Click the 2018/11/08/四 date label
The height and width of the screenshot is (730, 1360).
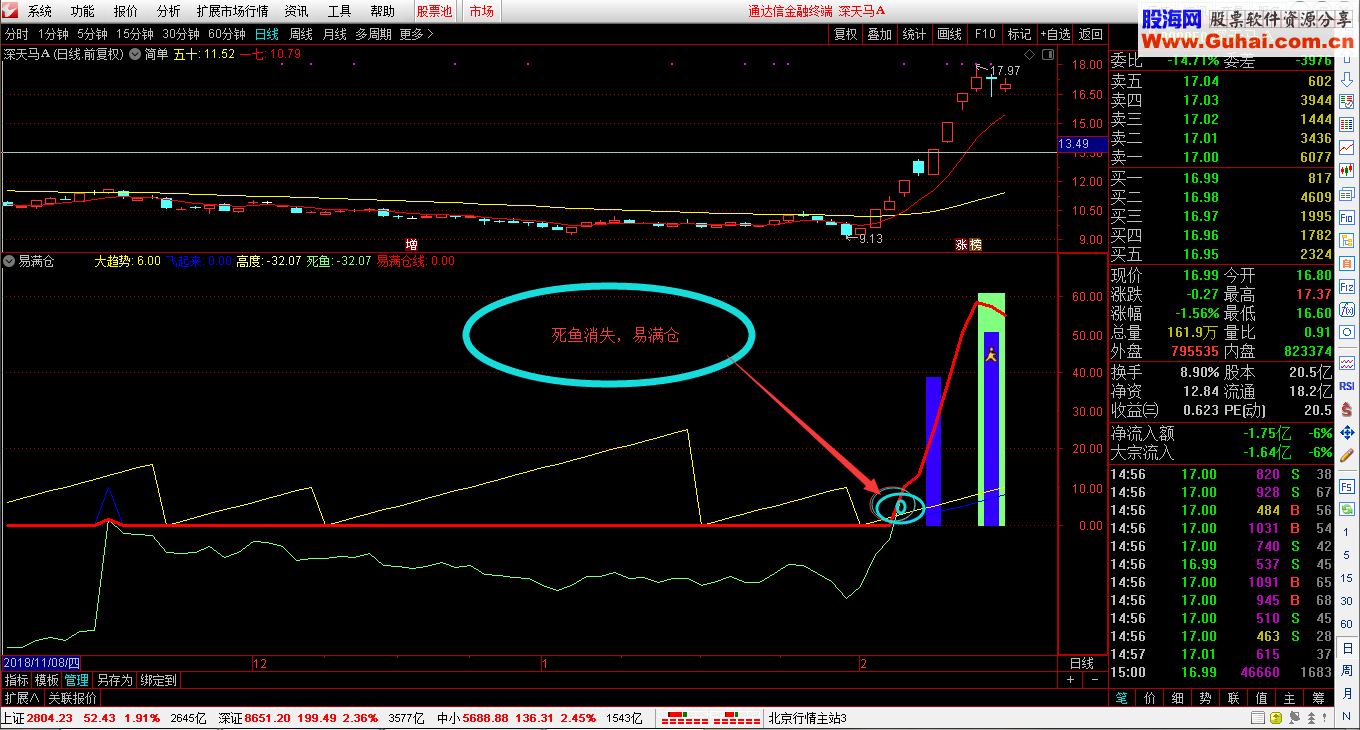point(40,663)
